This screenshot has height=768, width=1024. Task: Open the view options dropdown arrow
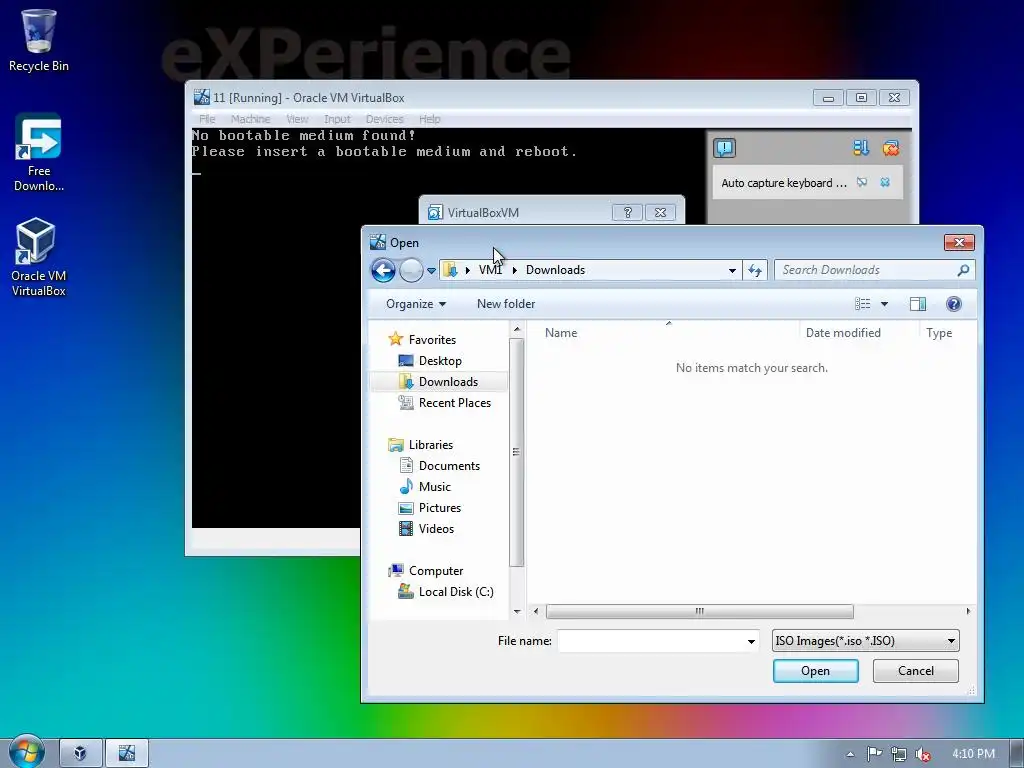884,304
